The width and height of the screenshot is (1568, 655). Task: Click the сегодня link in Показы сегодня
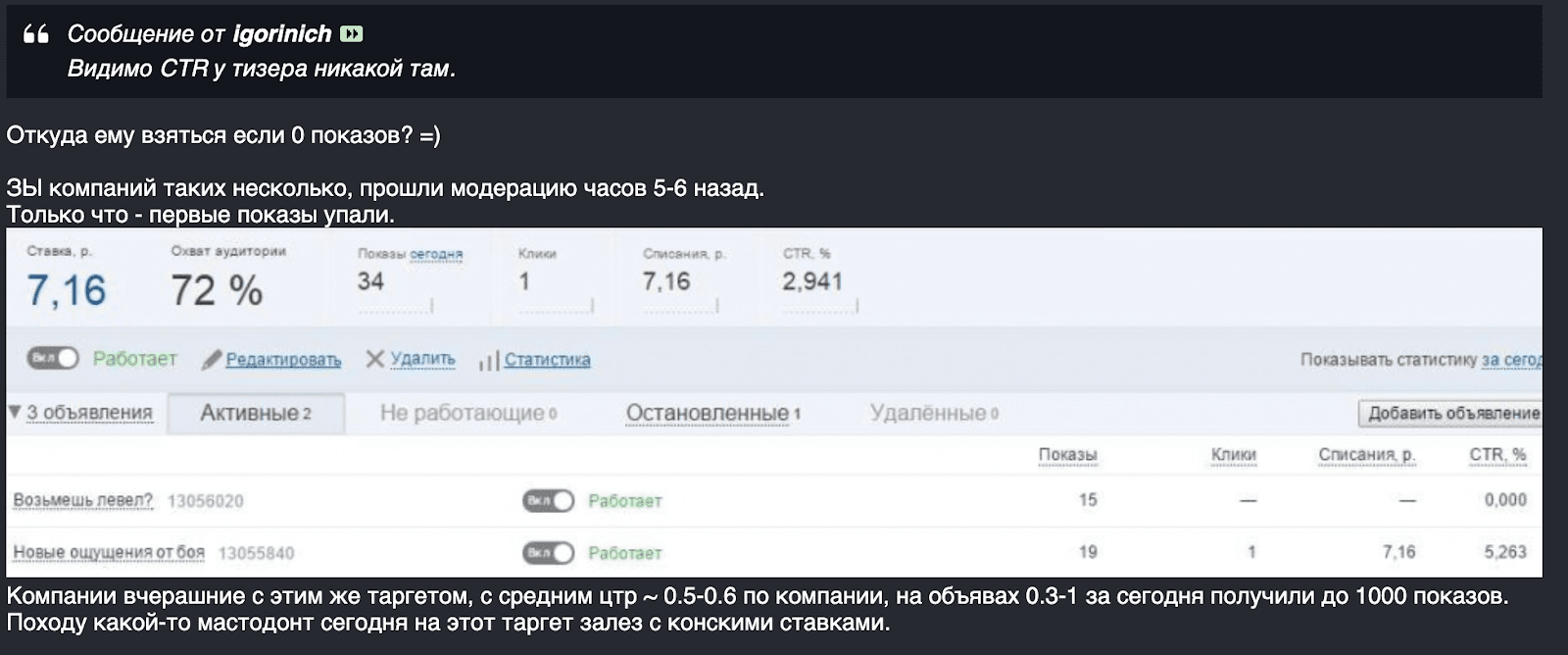[x=435, y=252]
